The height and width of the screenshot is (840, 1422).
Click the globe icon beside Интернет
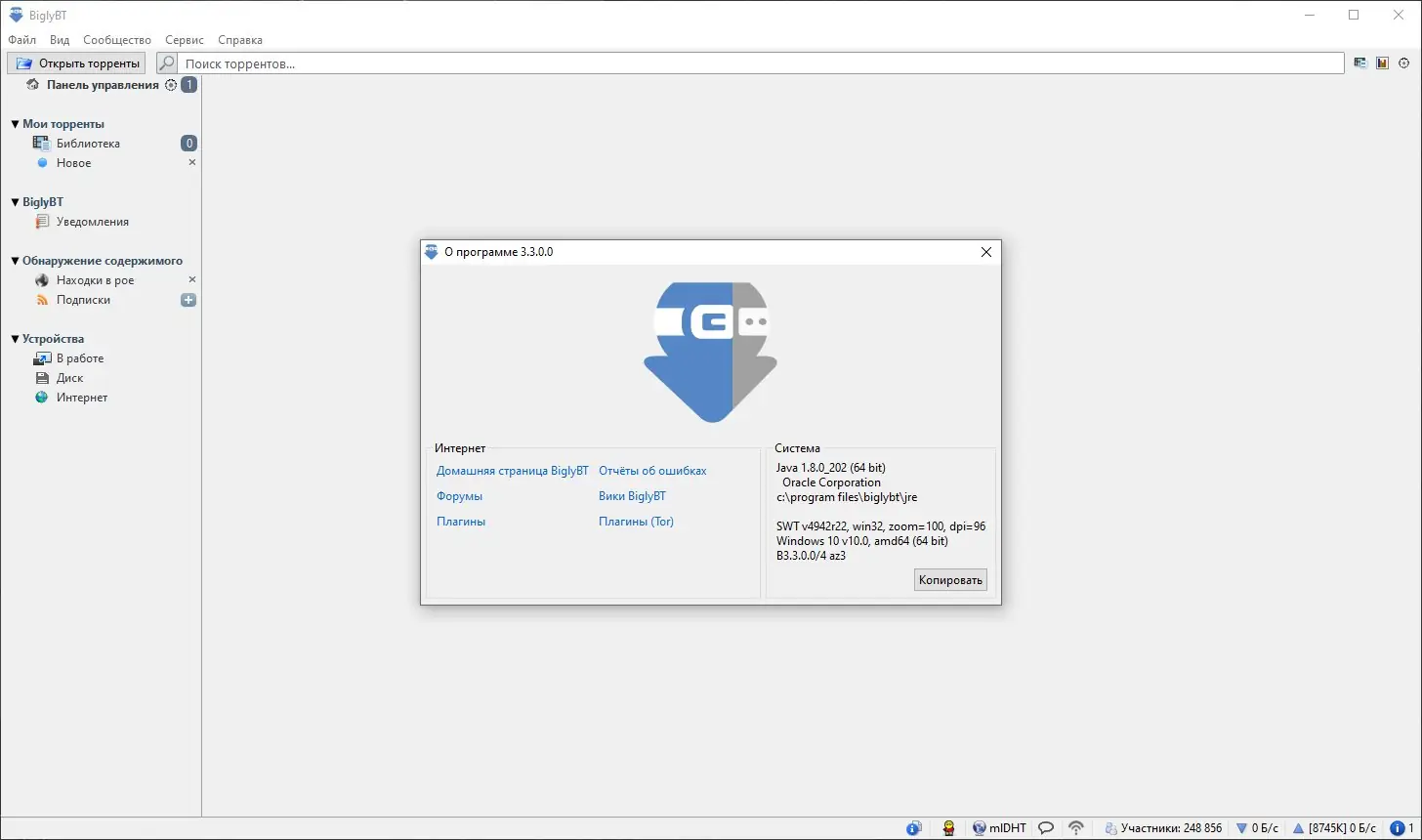42,398
